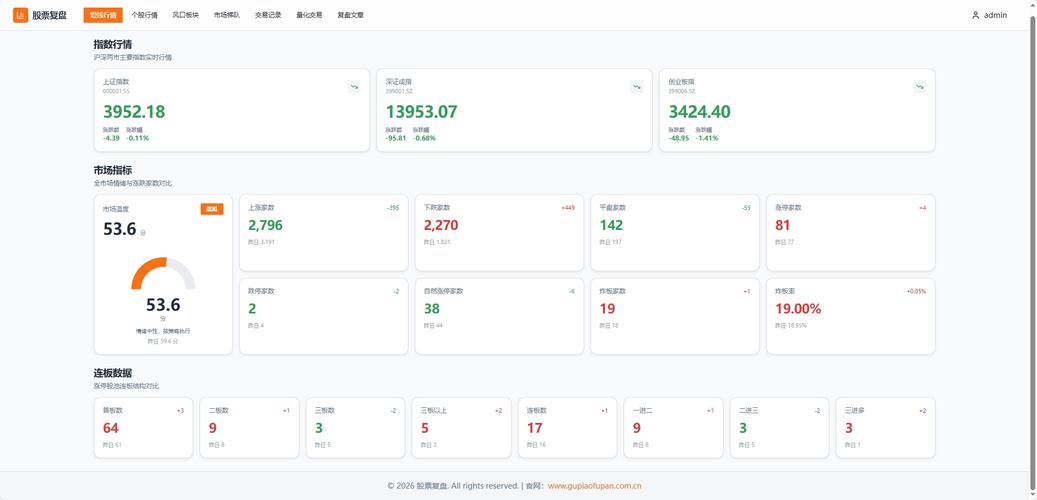Image resolution: width=1037 pixels, height=500 pixels.
Task: Select the 上涨家数 2,796 card
Action: tap(323, 233)
